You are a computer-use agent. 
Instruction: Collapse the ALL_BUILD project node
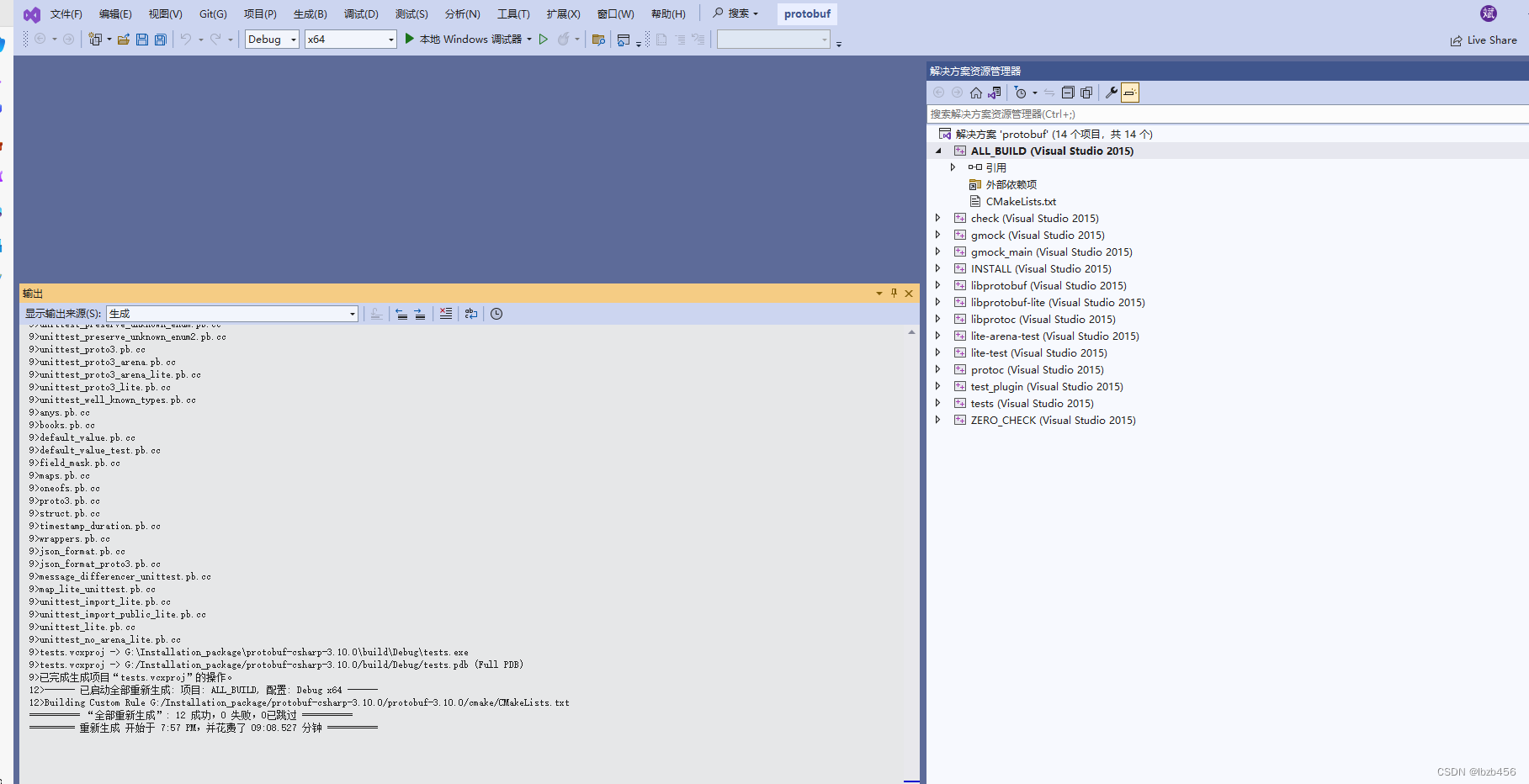938,151
